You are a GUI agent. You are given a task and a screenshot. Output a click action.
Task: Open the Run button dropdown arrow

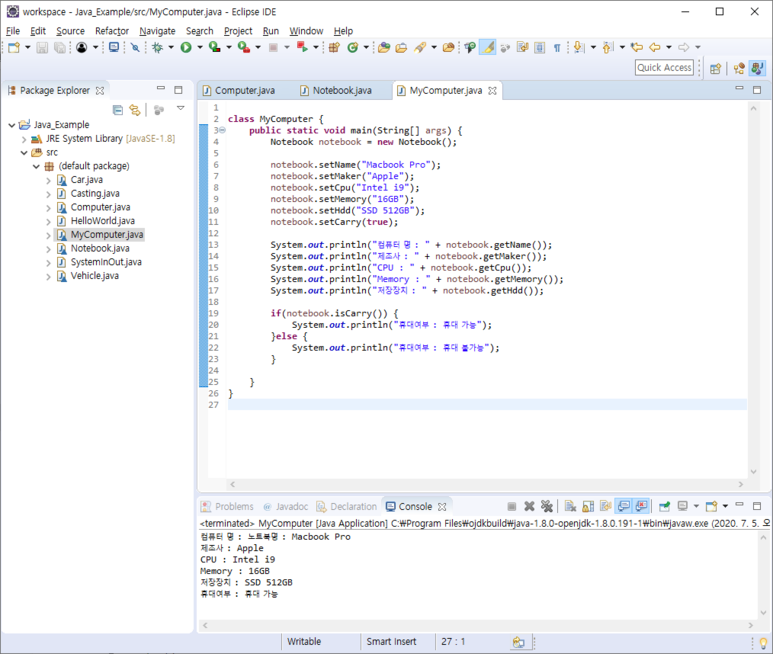click(200, 47)
